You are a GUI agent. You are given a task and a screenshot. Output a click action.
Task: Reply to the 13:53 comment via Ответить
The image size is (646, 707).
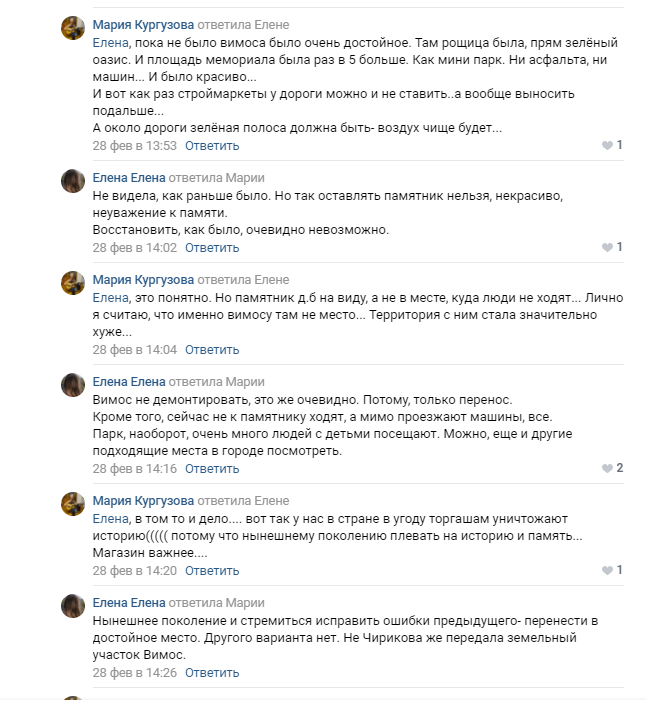coord(212,146)
